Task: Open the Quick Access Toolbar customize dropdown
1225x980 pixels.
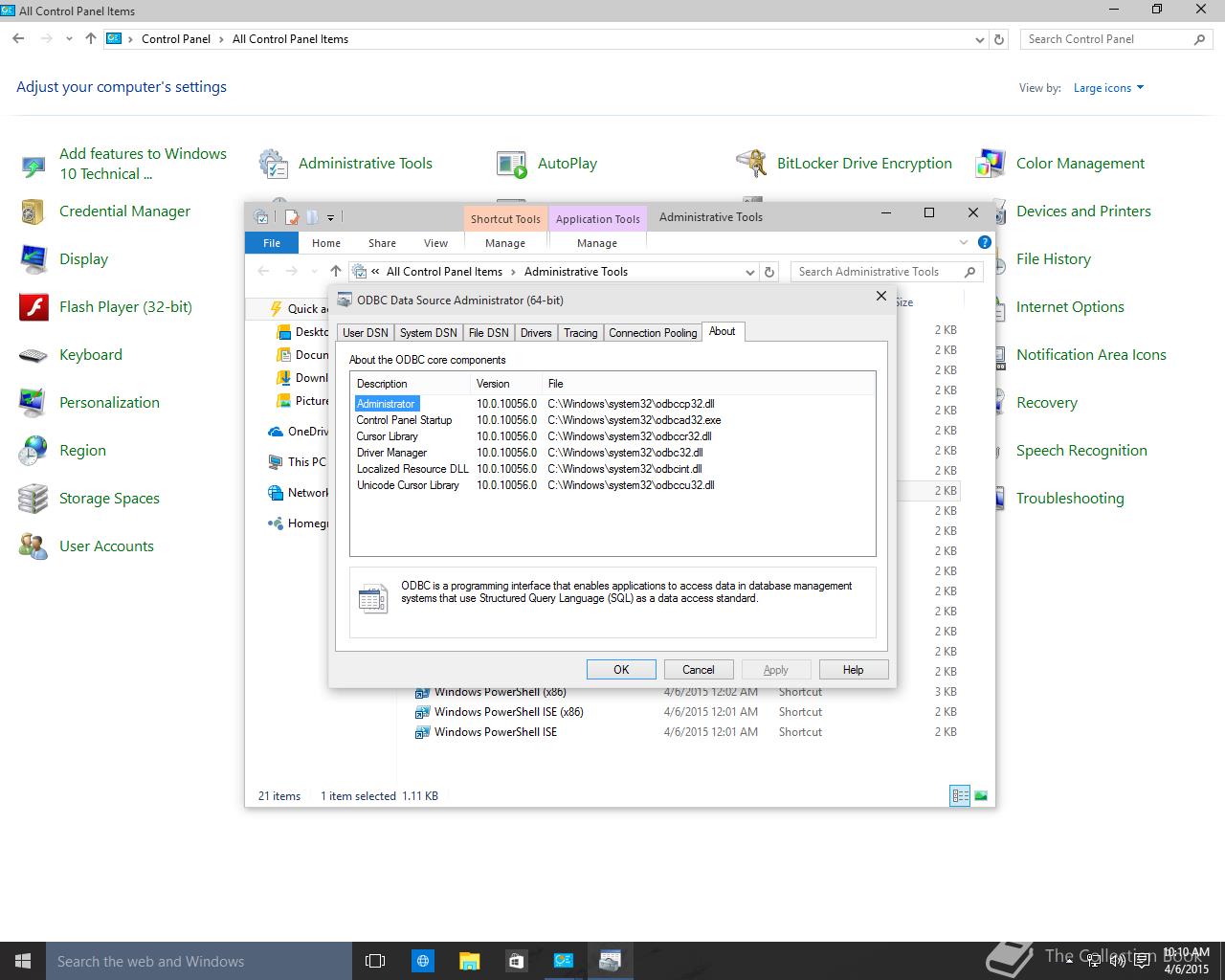Action: tap(330, 217)
